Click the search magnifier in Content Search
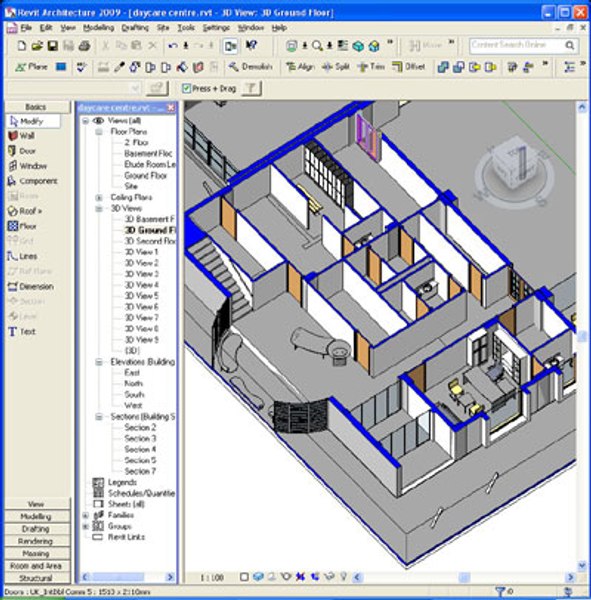Screen dimensions: 591x600 coord(570,46)
